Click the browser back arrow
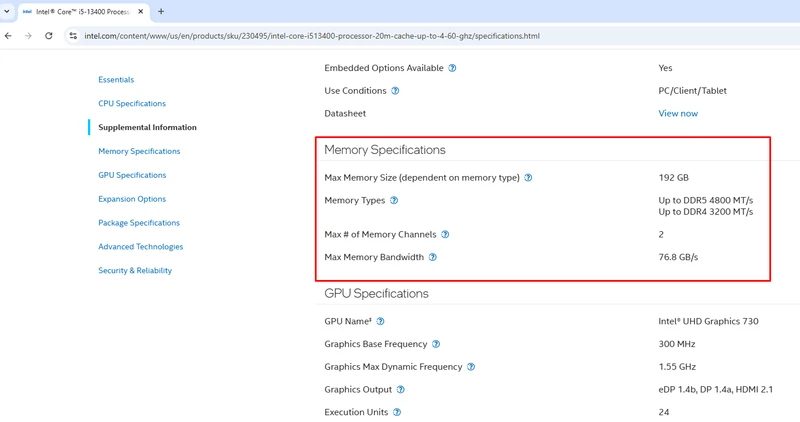Image resolution: width=800 pixels, height=422 pixels. [8, 36]
